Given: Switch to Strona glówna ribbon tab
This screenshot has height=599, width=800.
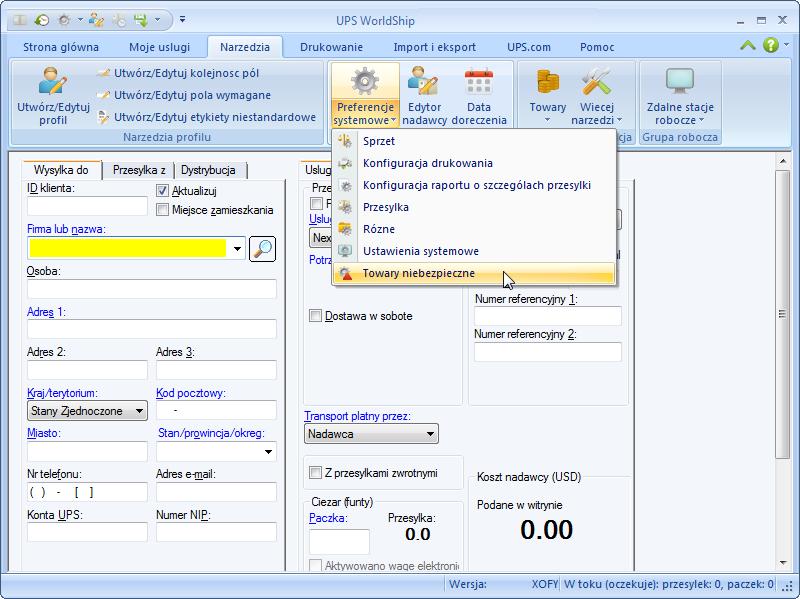Looking at the screenshot, I should (x=61, y=47).
